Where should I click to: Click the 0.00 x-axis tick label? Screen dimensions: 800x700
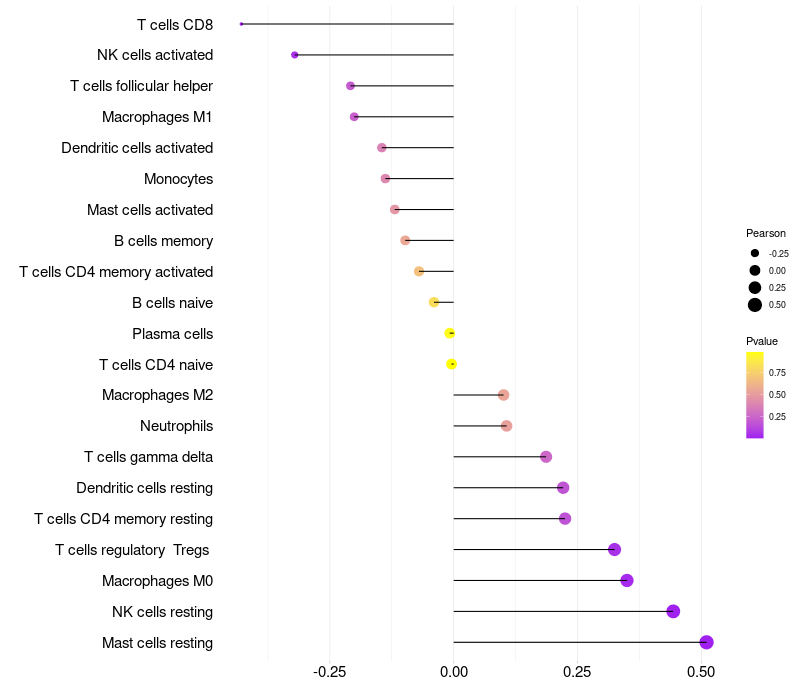(x=454, y=672)
